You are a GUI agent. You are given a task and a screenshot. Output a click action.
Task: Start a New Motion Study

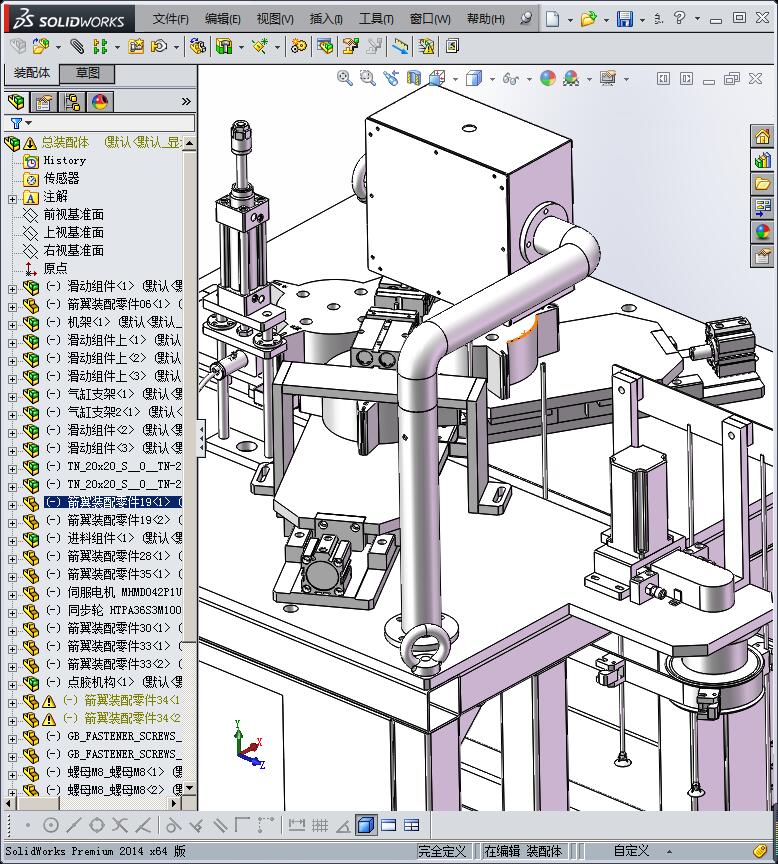299,46
